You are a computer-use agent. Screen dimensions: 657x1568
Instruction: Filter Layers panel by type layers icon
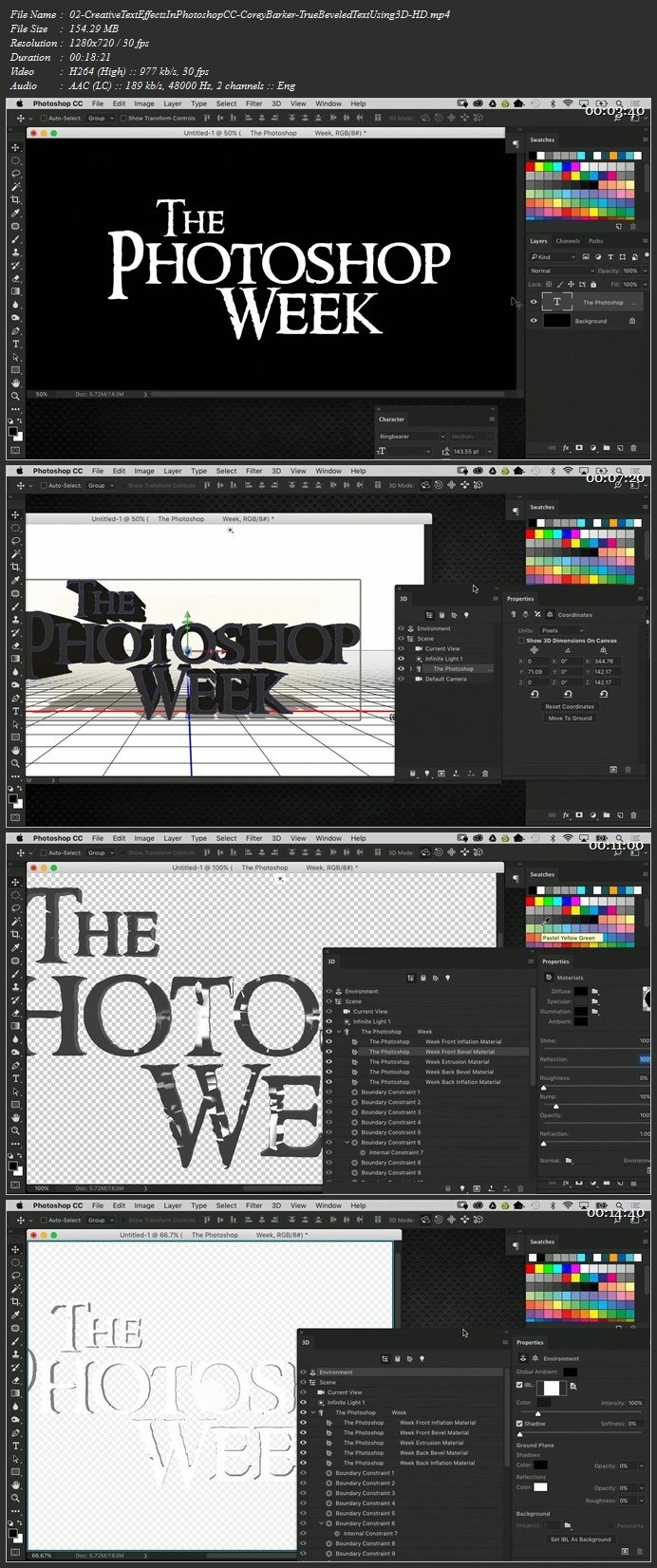(x=610, y=257)
